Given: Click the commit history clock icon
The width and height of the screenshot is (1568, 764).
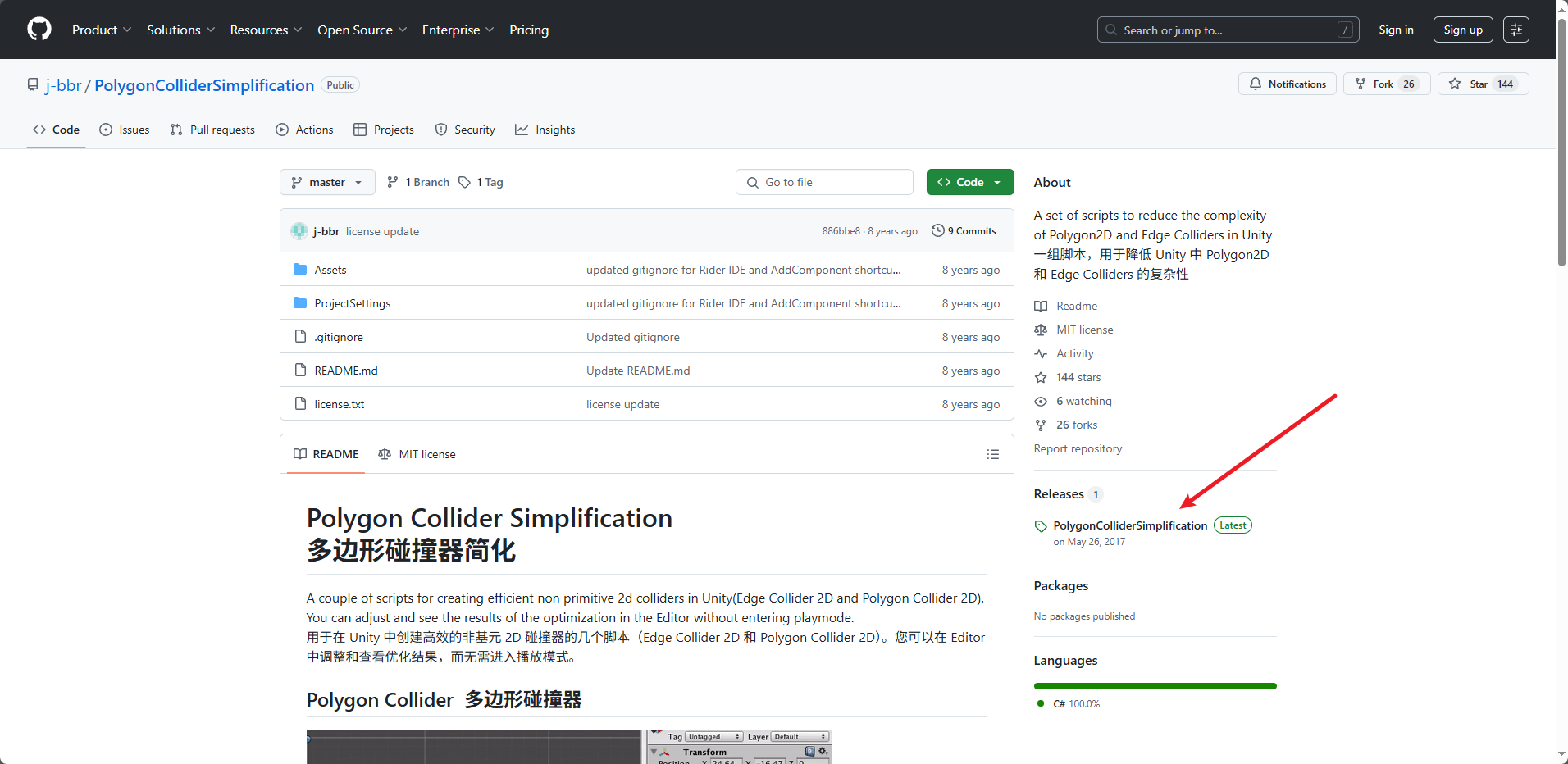Looking at the screenshot, I should point(937,231).
